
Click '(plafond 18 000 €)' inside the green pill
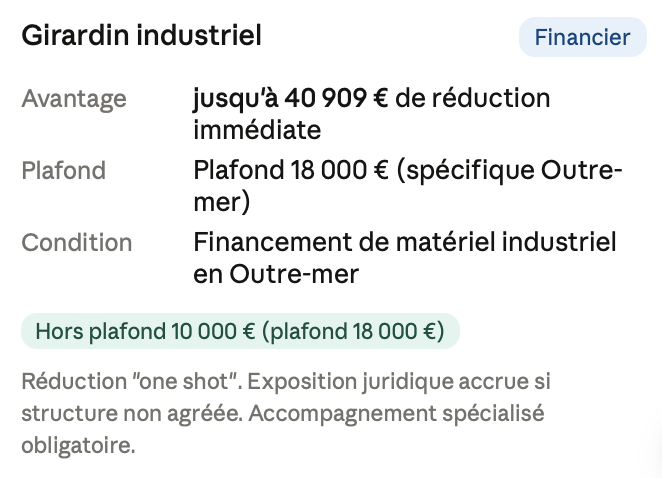[353, 331]
